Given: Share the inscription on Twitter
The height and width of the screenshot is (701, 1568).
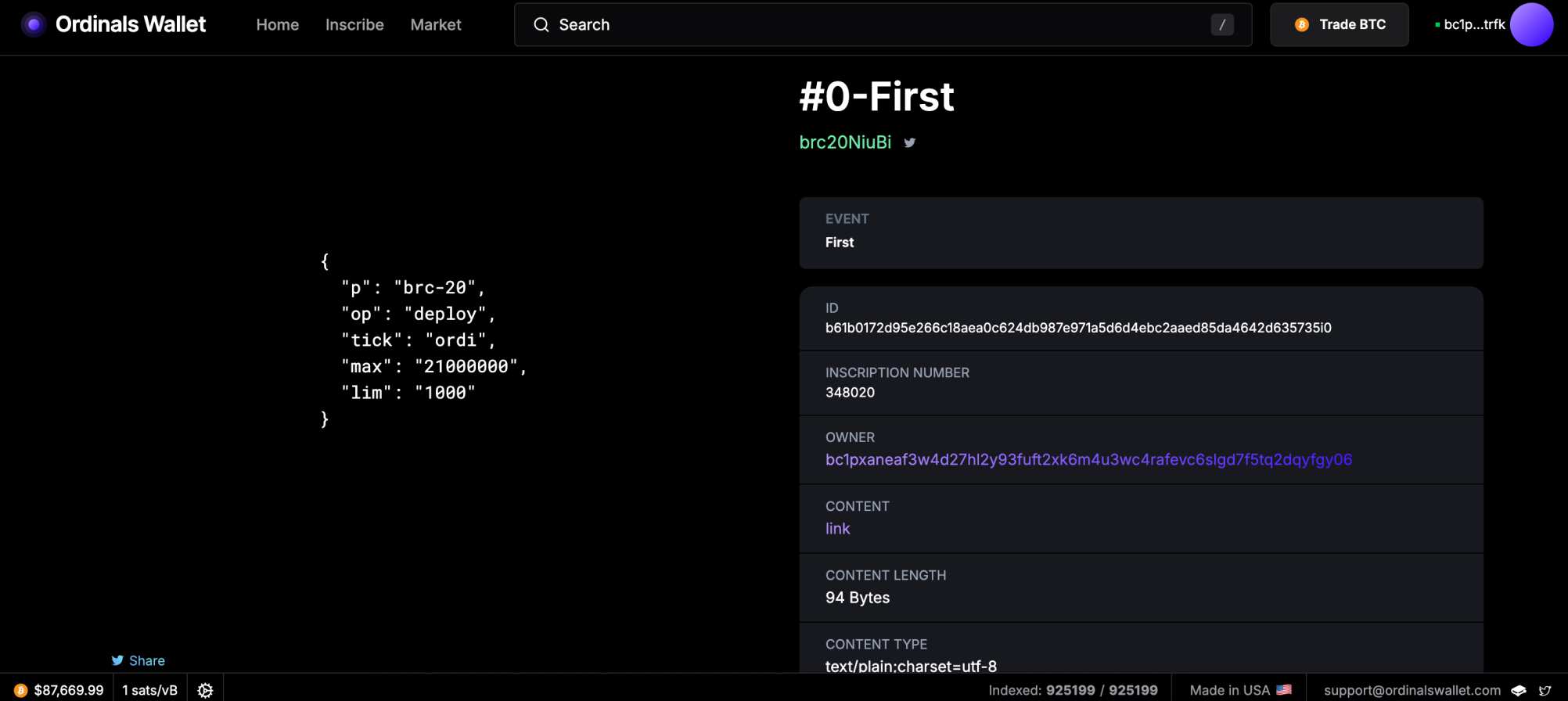Looking at the screenshot, I should (138, 660).
